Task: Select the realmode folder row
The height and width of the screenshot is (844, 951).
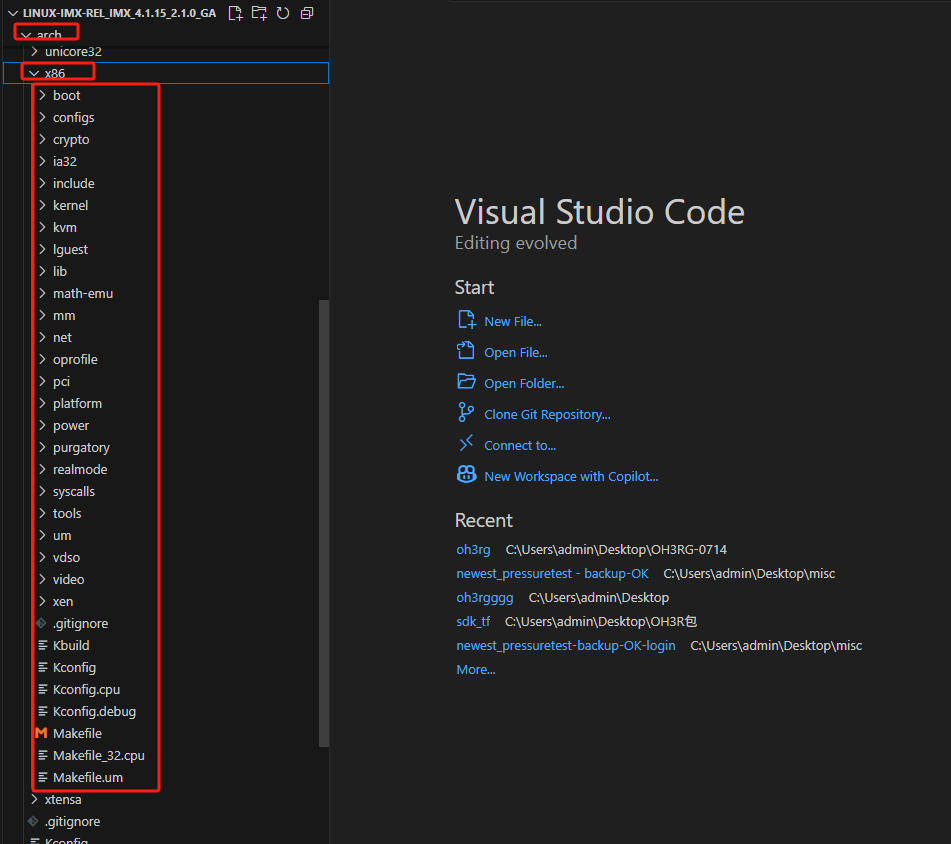Action: (166, 469)
